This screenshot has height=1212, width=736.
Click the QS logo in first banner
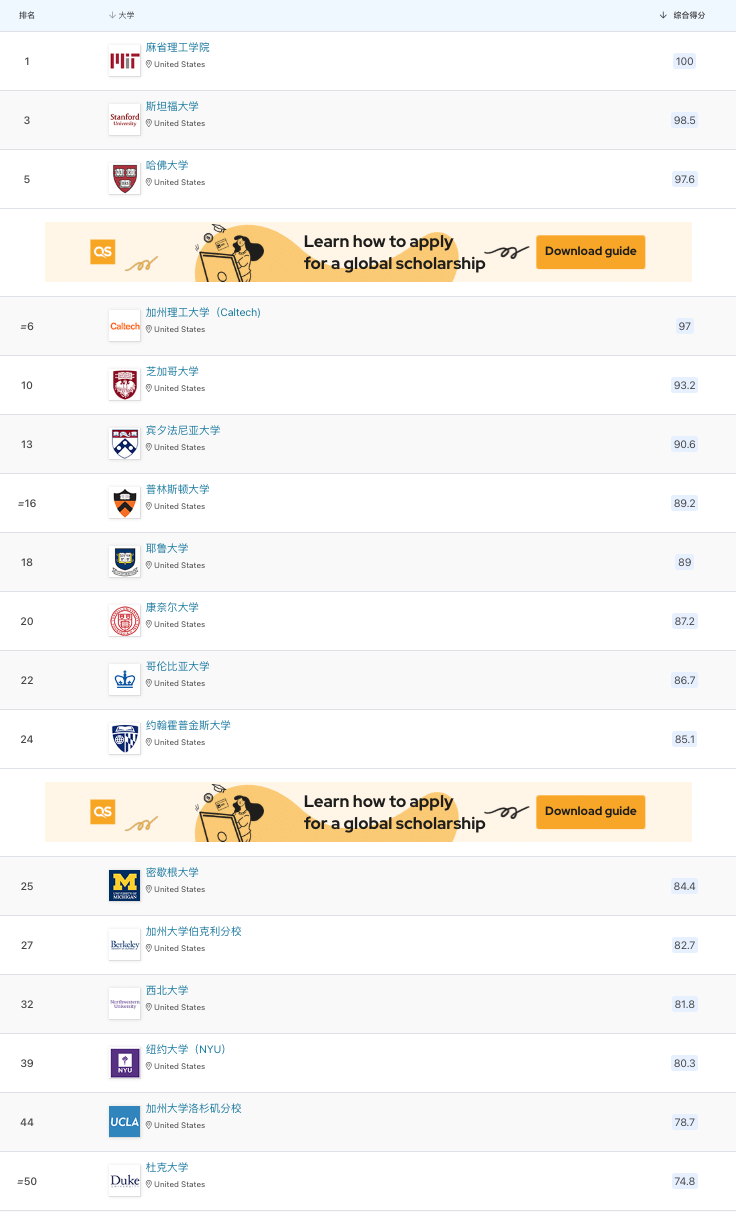click(103, 252)
